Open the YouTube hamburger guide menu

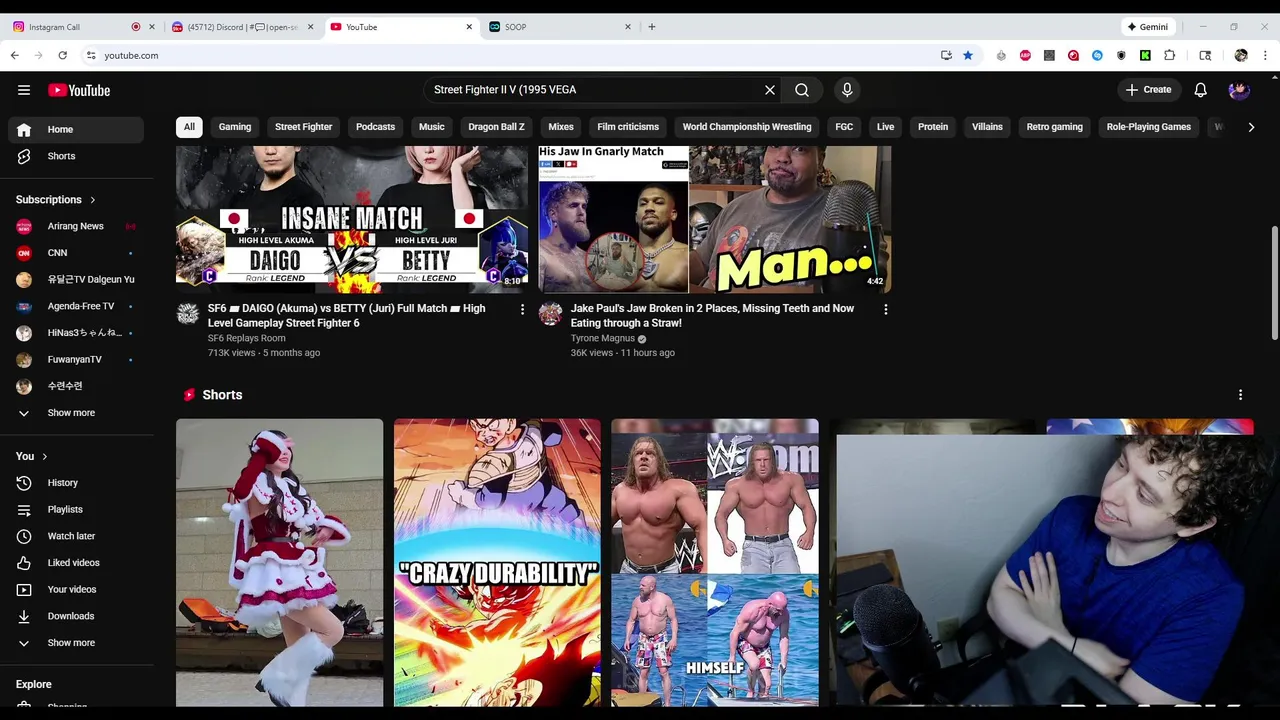tap(24, 90)
